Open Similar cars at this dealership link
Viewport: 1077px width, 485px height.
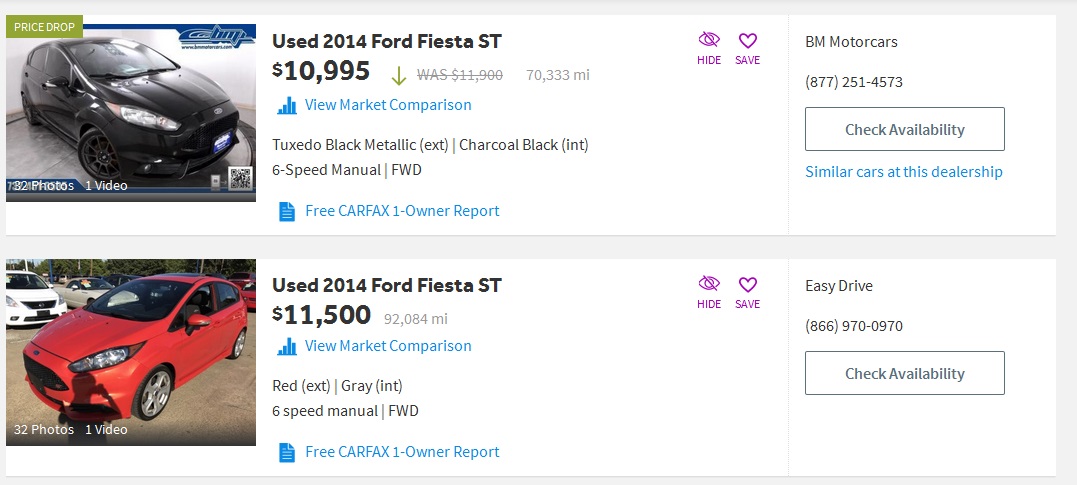pos(903,172)
